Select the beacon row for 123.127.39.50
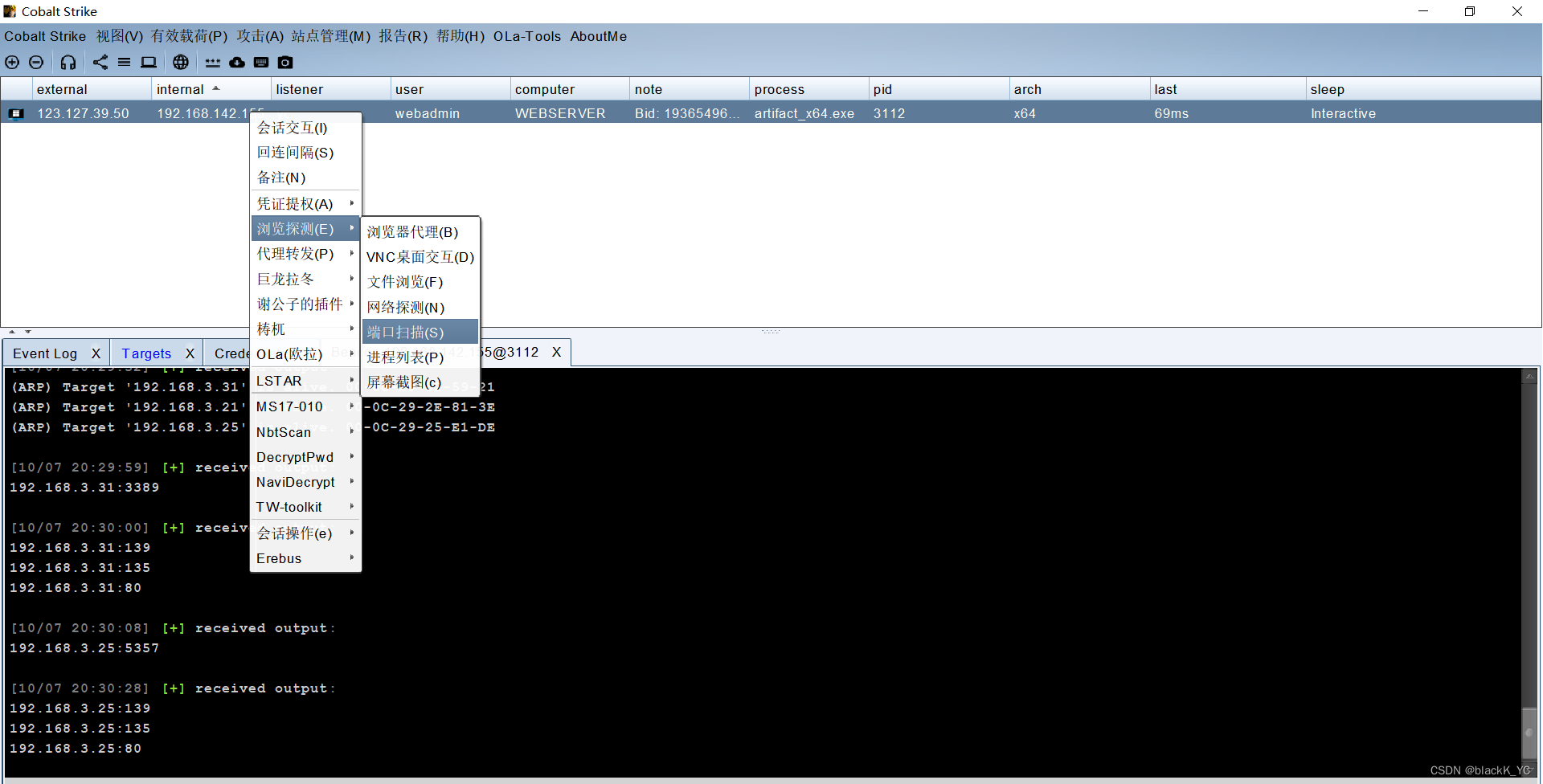The width and height of the screenshot is (1543, 784). pos(83,113)
